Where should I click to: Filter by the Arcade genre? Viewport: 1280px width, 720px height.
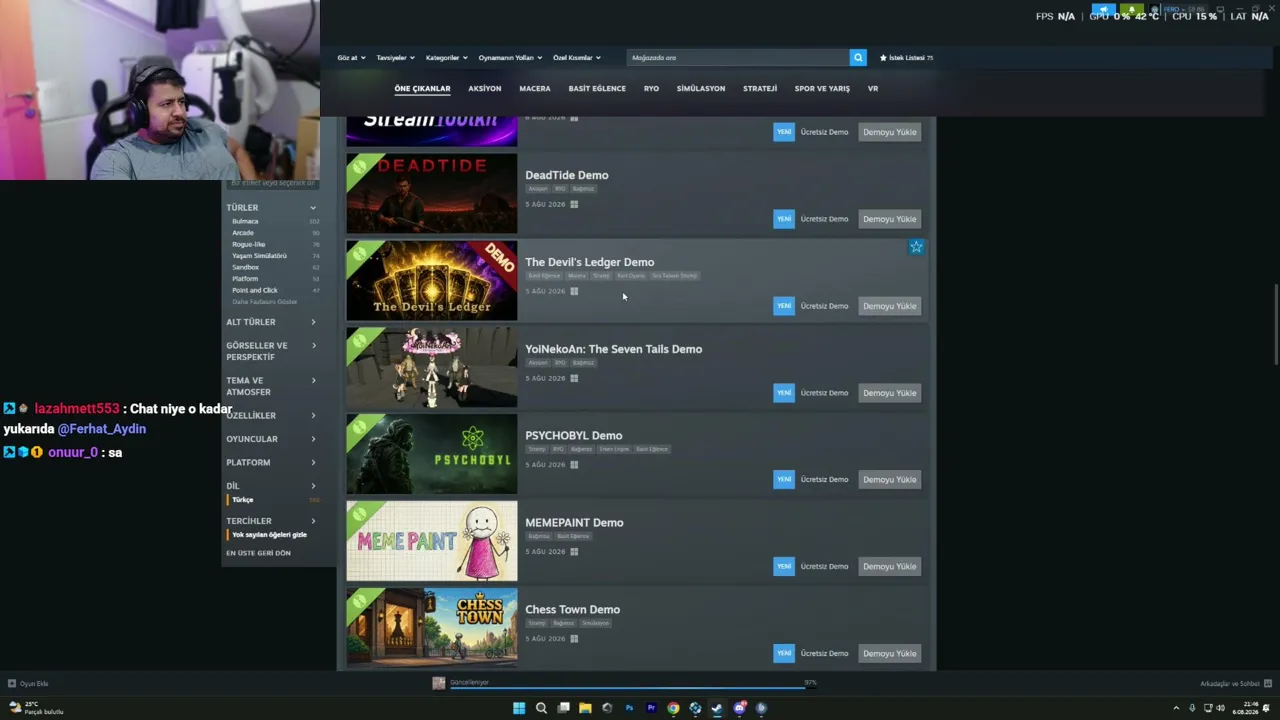click(243, 233)
